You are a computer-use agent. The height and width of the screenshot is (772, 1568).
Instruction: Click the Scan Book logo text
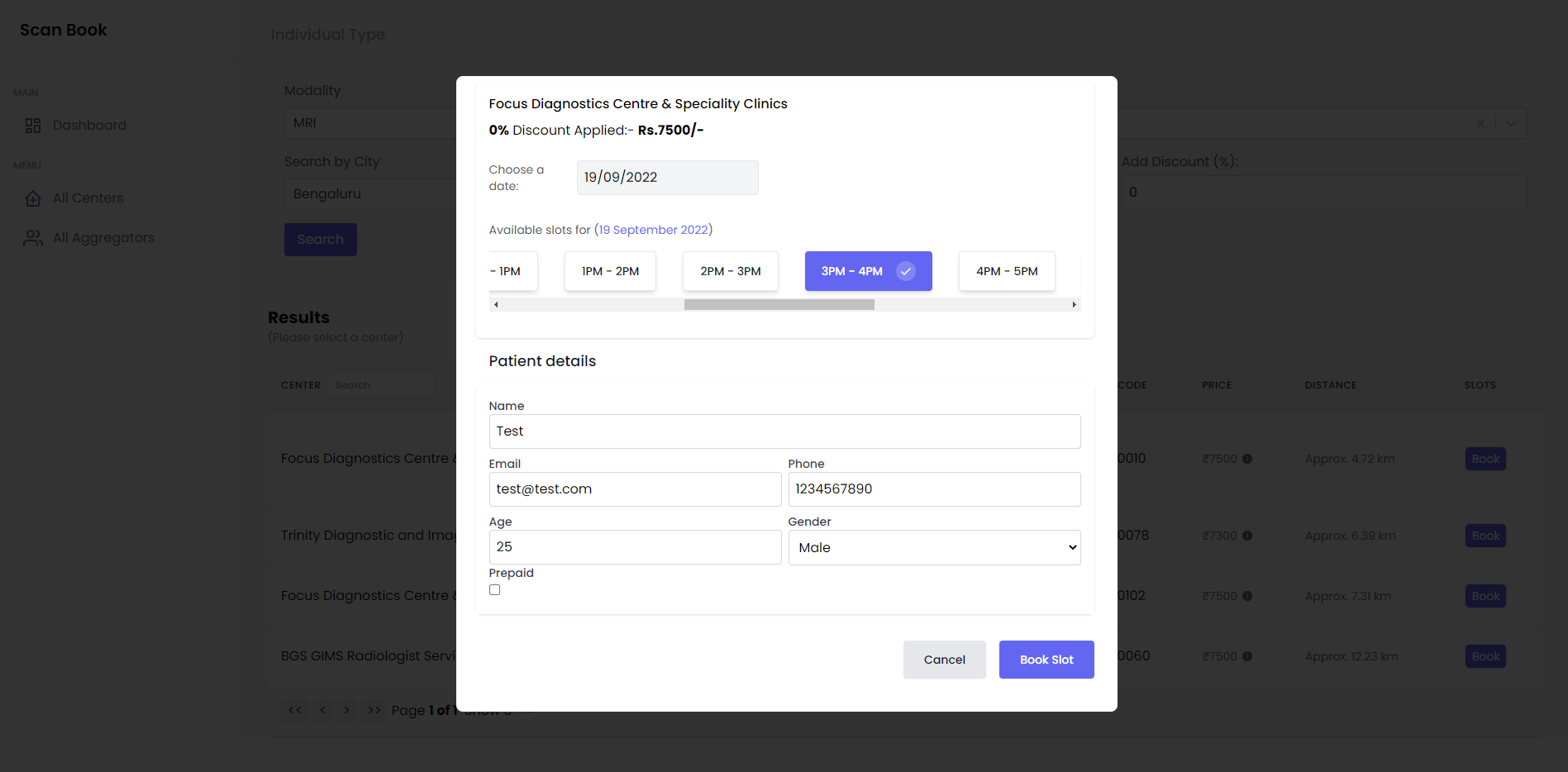point(64,30)
